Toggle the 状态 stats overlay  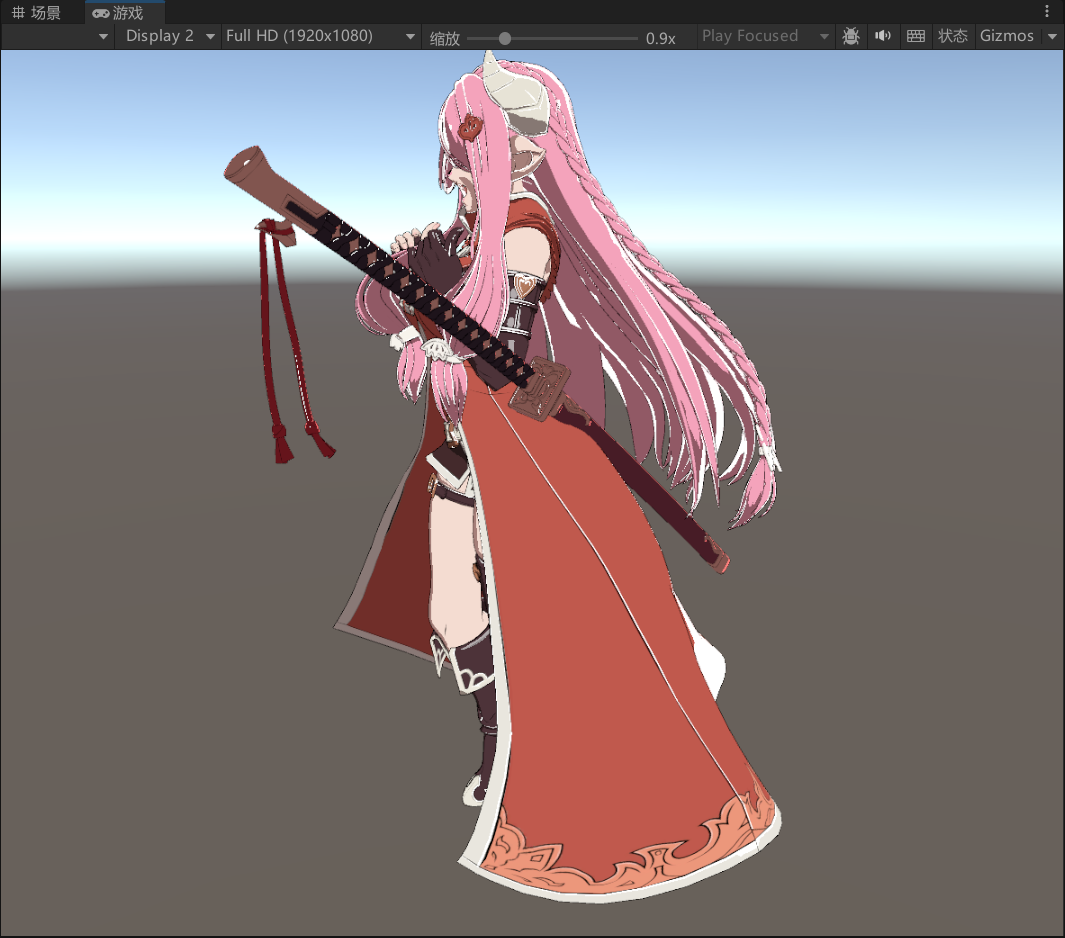[952, 36]
